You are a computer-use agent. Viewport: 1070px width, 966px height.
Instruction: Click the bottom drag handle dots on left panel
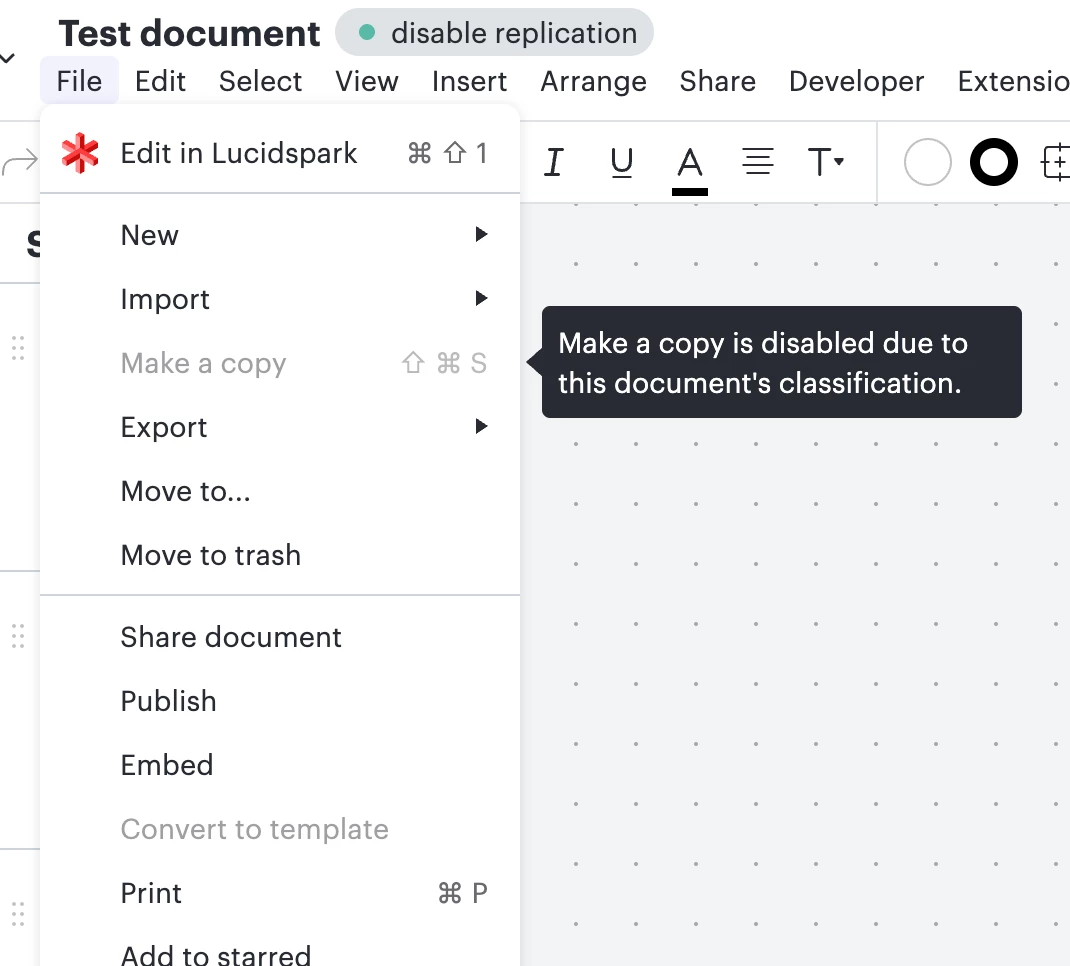[18, 913]
